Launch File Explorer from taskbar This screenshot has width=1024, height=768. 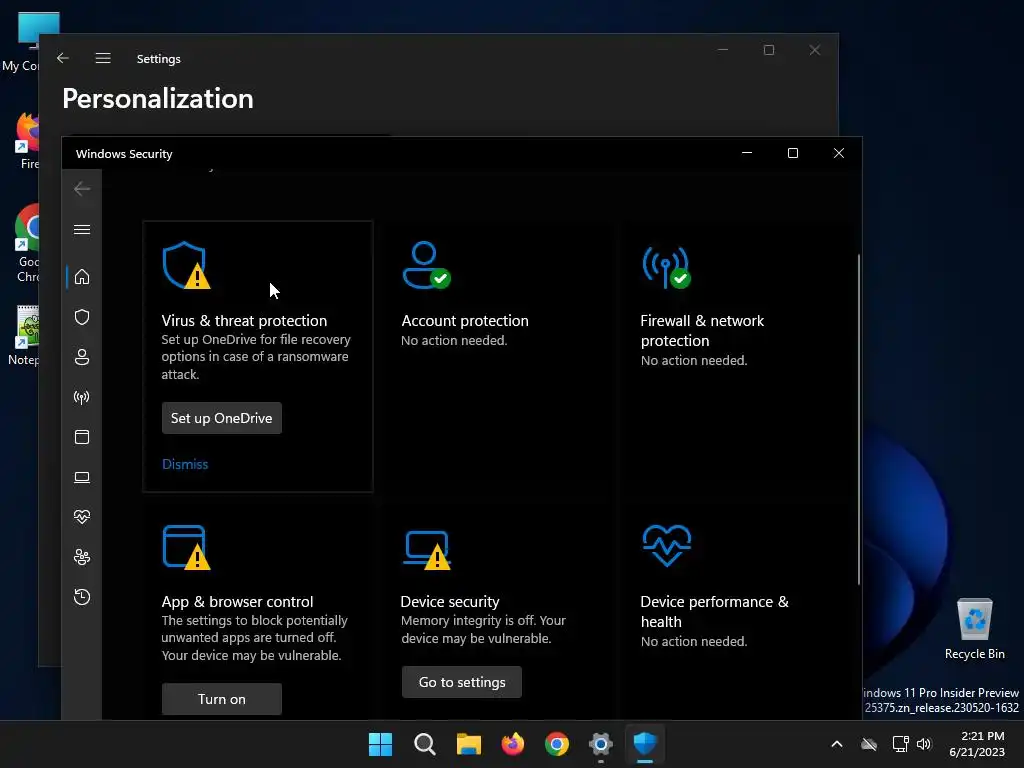point(468,744)
